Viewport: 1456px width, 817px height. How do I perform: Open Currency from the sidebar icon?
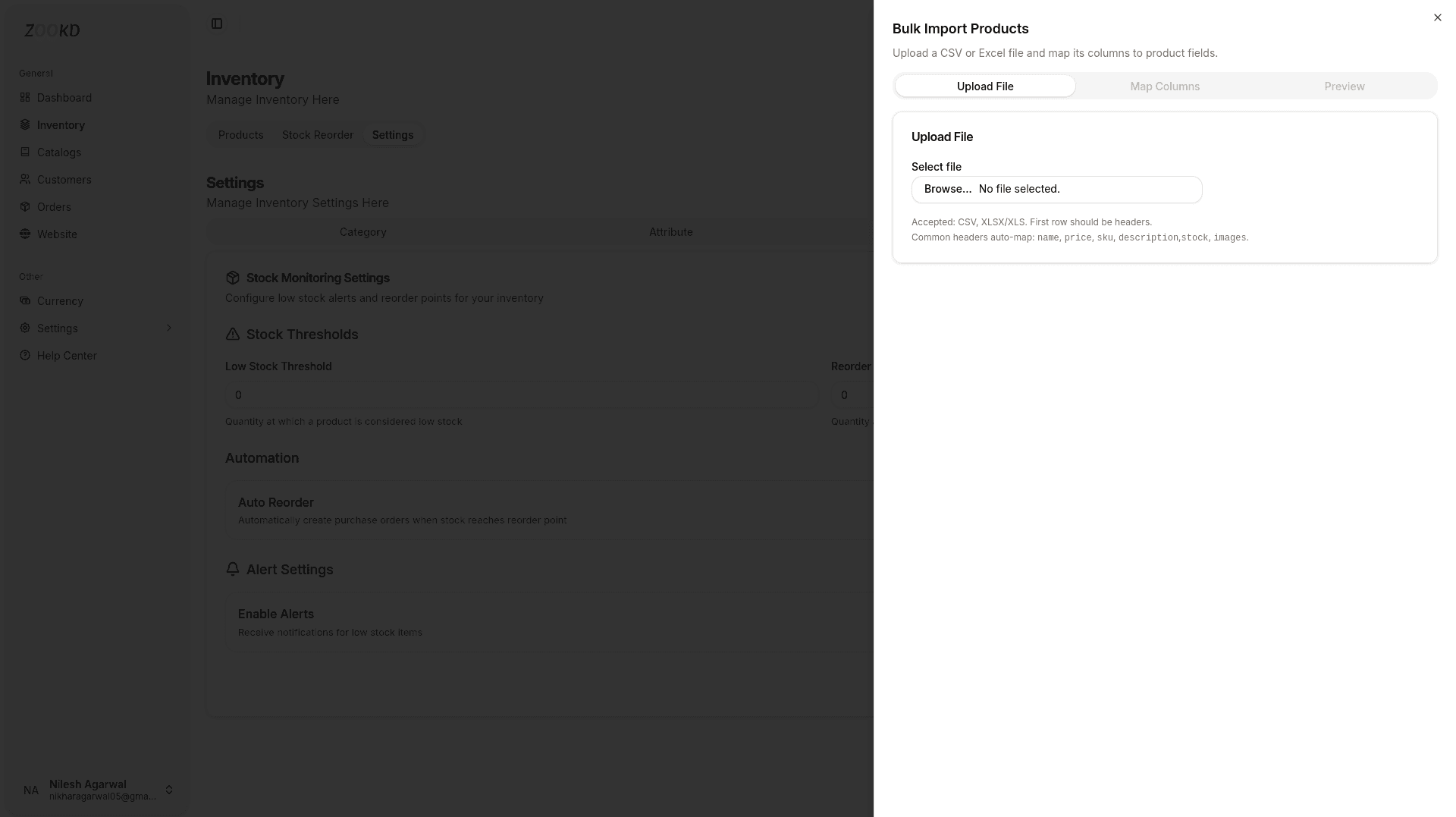tap(25, 300)
